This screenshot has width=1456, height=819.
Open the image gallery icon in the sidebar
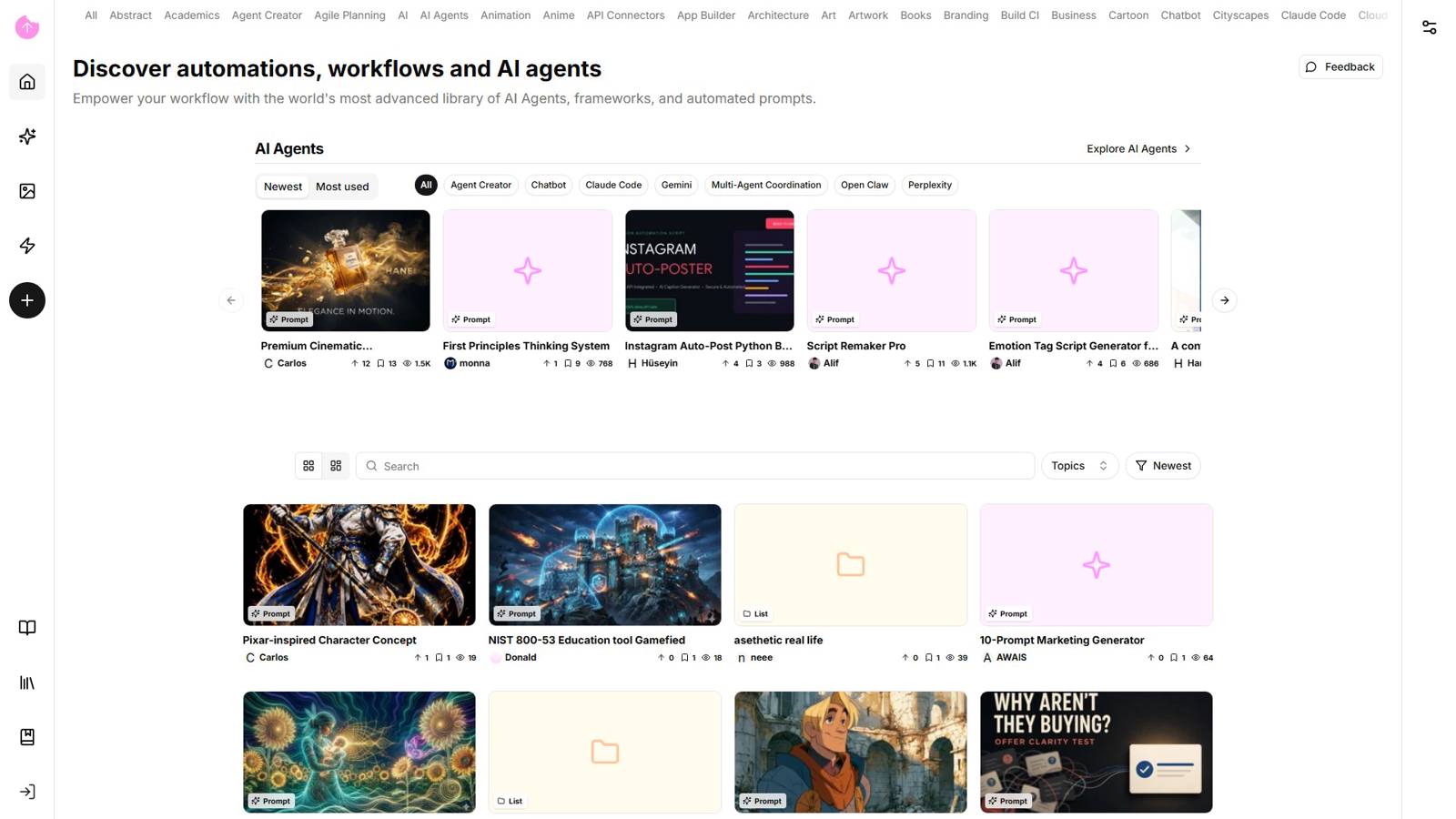[27, 191]
